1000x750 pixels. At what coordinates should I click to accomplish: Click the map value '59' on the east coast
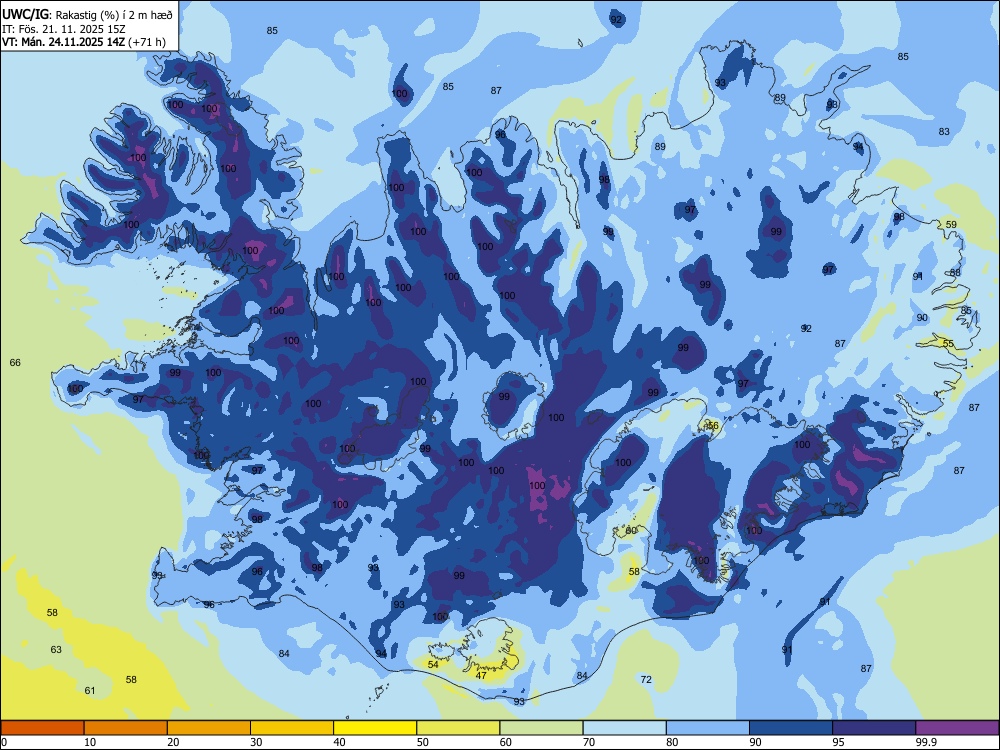pos(951,225)
